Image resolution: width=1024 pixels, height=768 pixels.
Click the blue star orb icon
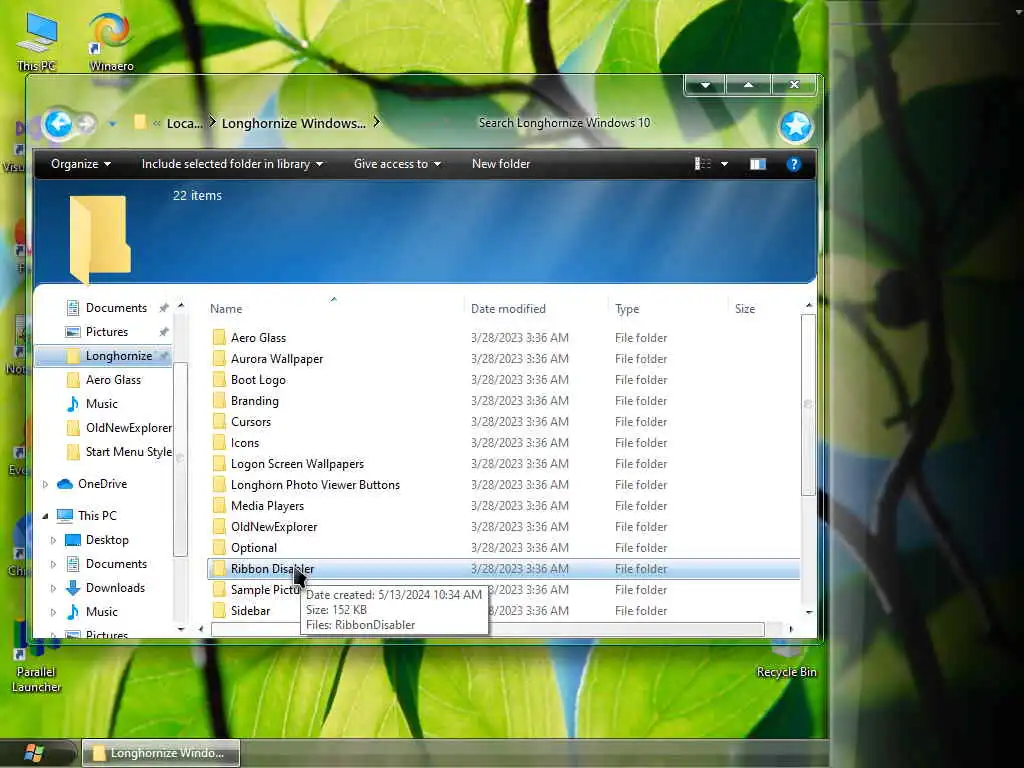pyautogui.click(x=795, y=126)
